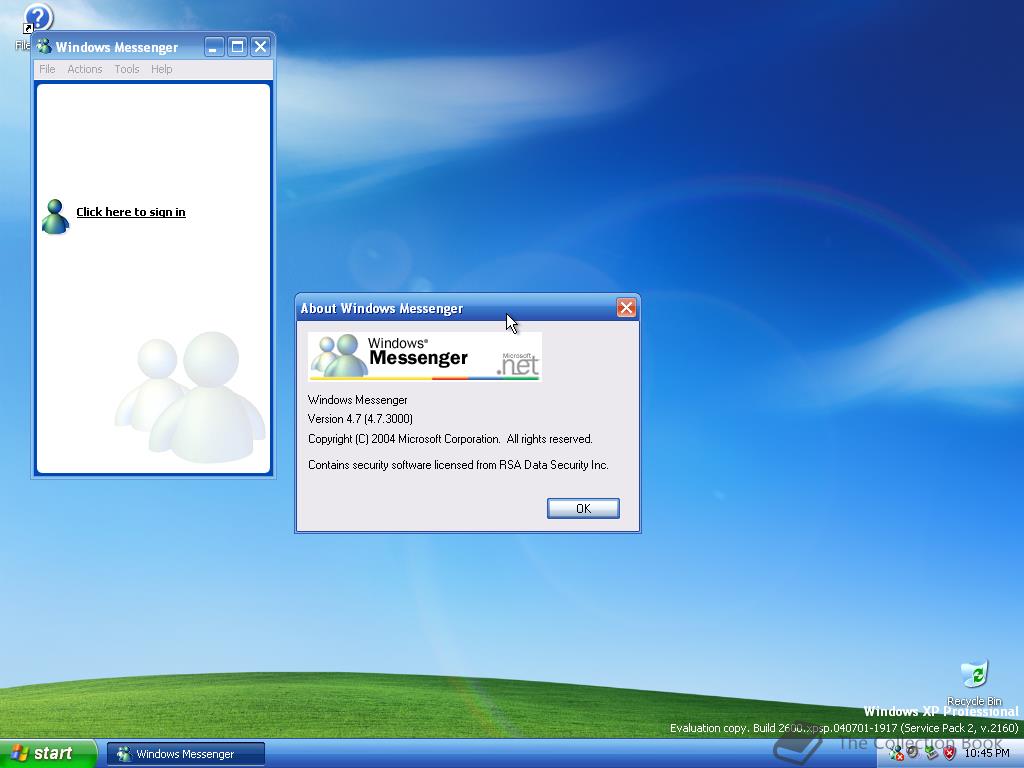Open the Start menu
This screenshot has width=1024, height=768.
[48, 754]
